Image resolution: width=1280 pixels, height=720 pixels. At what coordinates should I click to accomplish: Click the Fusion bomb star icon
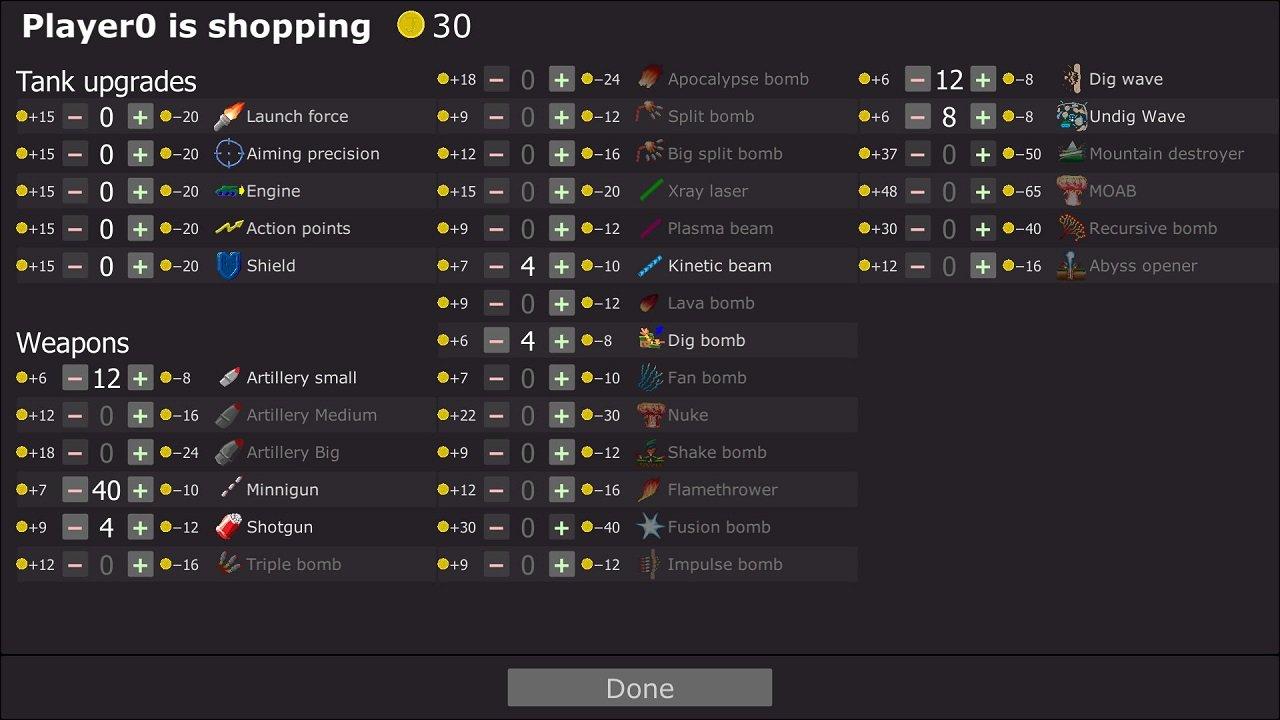click(651, 527)
